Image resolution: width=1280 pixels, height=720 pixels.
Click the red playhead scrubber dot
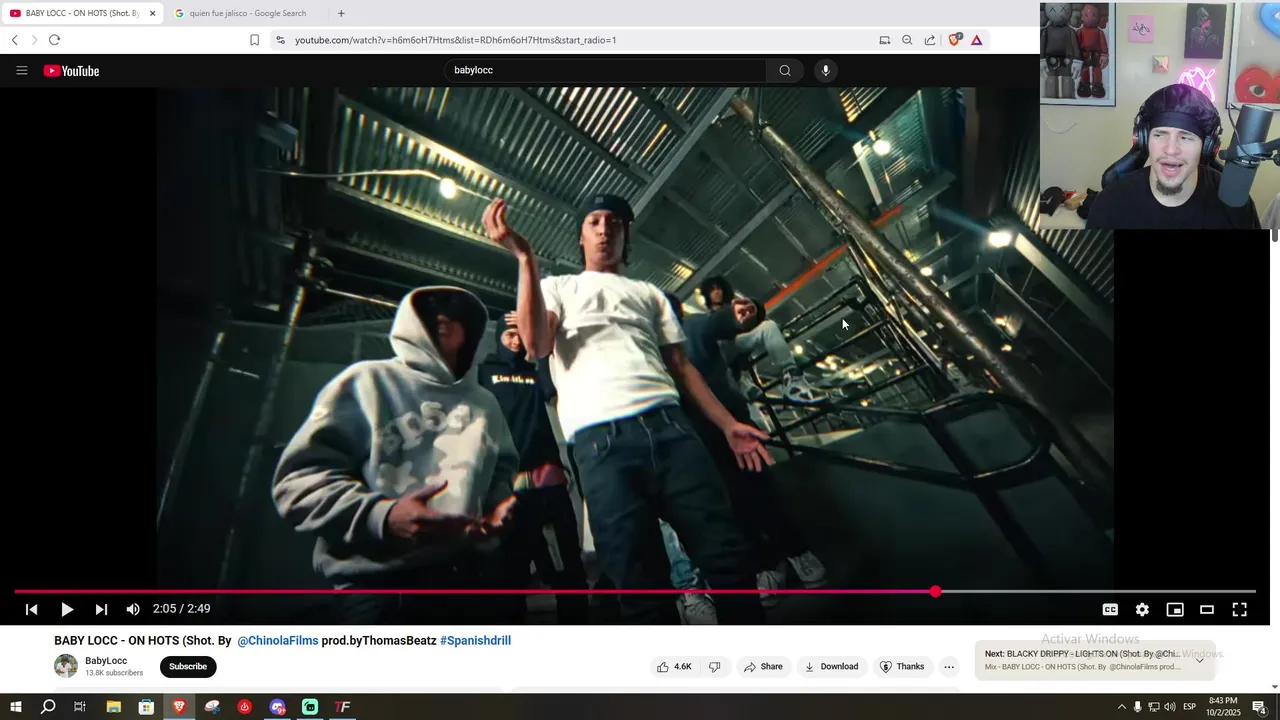935,592
